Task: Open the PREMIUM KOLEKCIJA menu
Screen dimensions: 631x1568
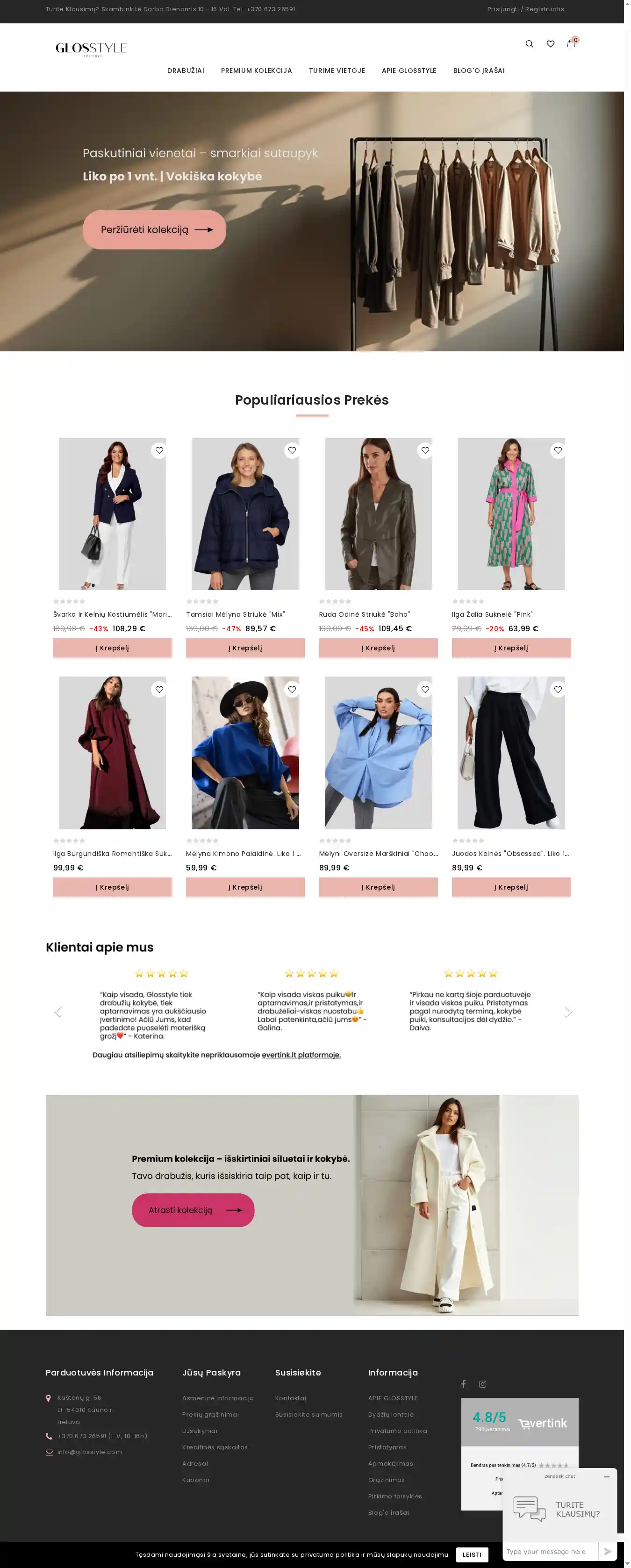Action: (257, 71)
